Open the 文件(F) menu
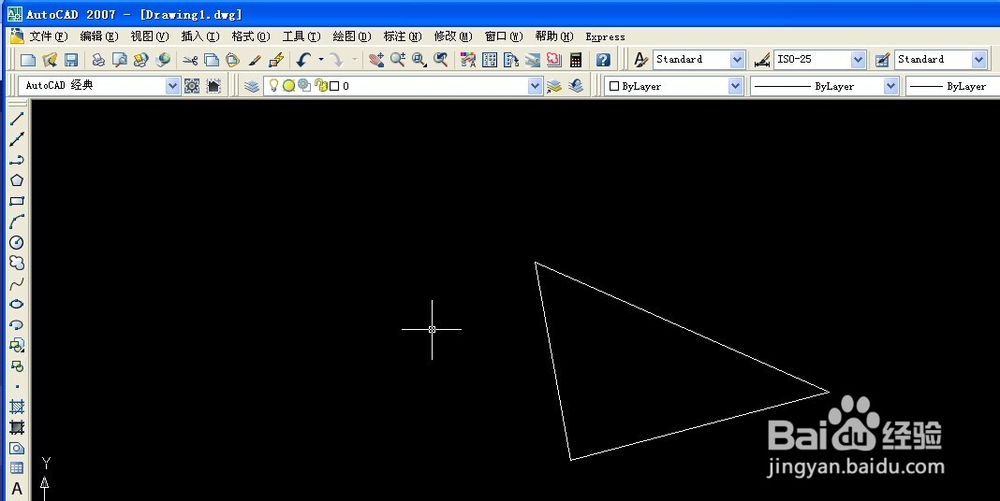This screenshot has width=1000, height=501. pos(48,36)
